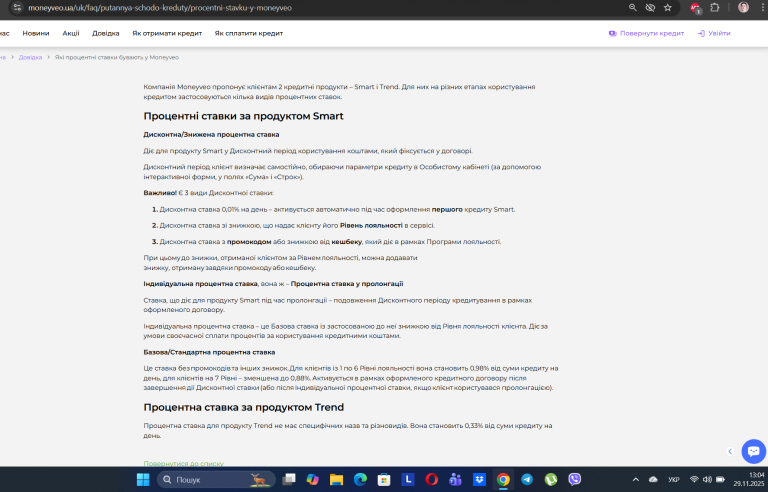The width and height of the screenshot is (768, 492).
Task: Go to Довідка in the breadcrumb
Action: (30, 57)
